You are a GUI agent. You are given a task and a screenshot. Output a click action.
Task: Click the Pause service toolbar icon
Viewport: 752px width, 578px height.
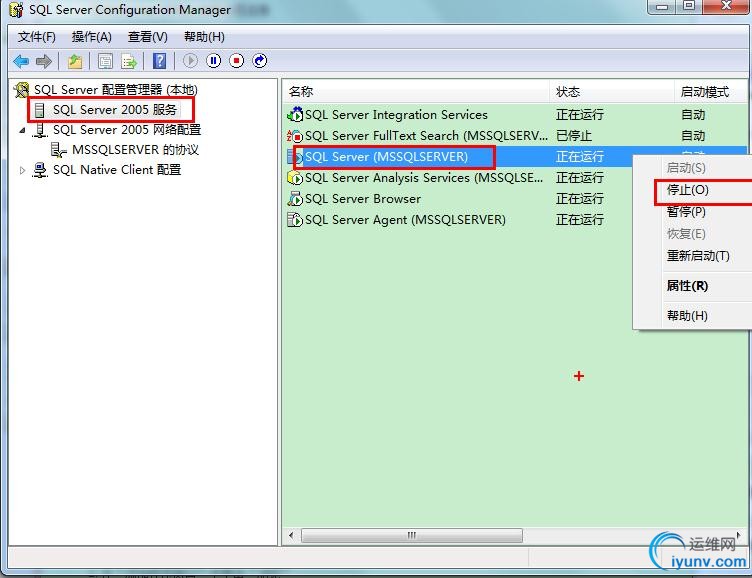[213, 60]
